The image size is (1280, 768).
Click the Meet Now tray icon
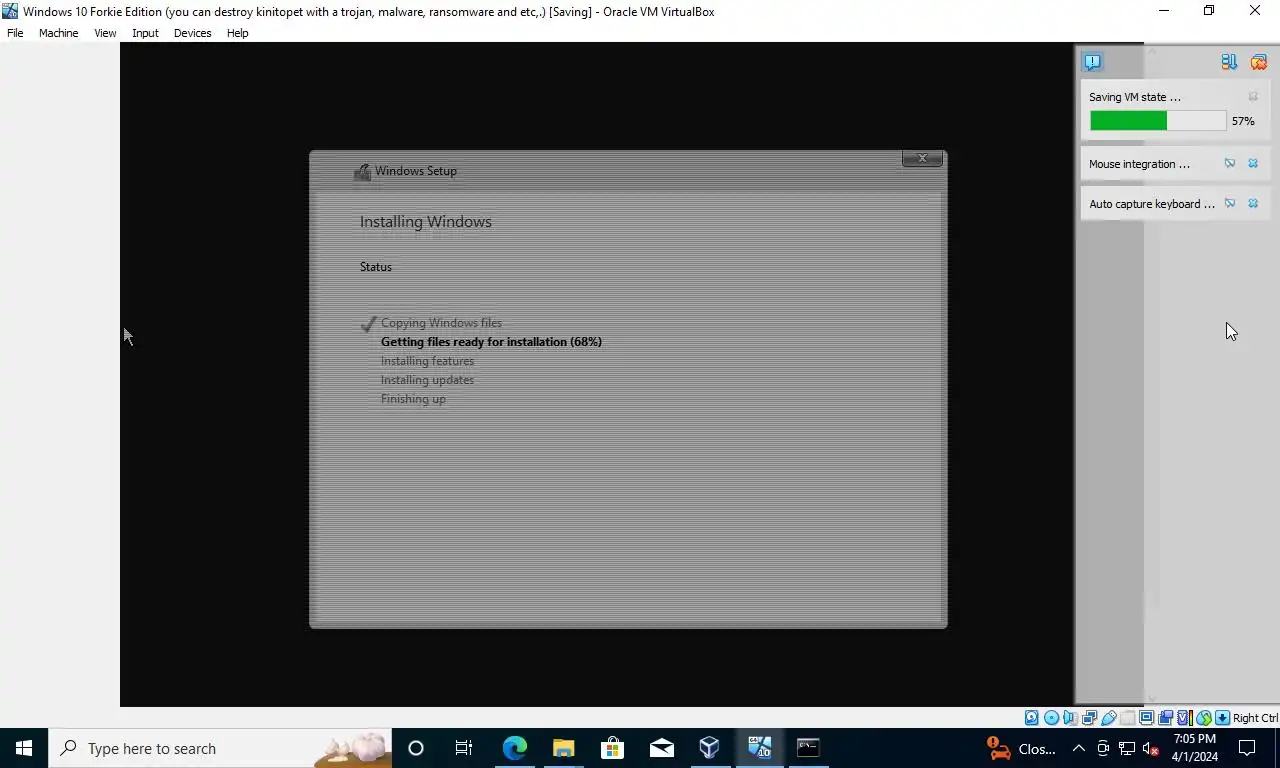coord(1103,748)
